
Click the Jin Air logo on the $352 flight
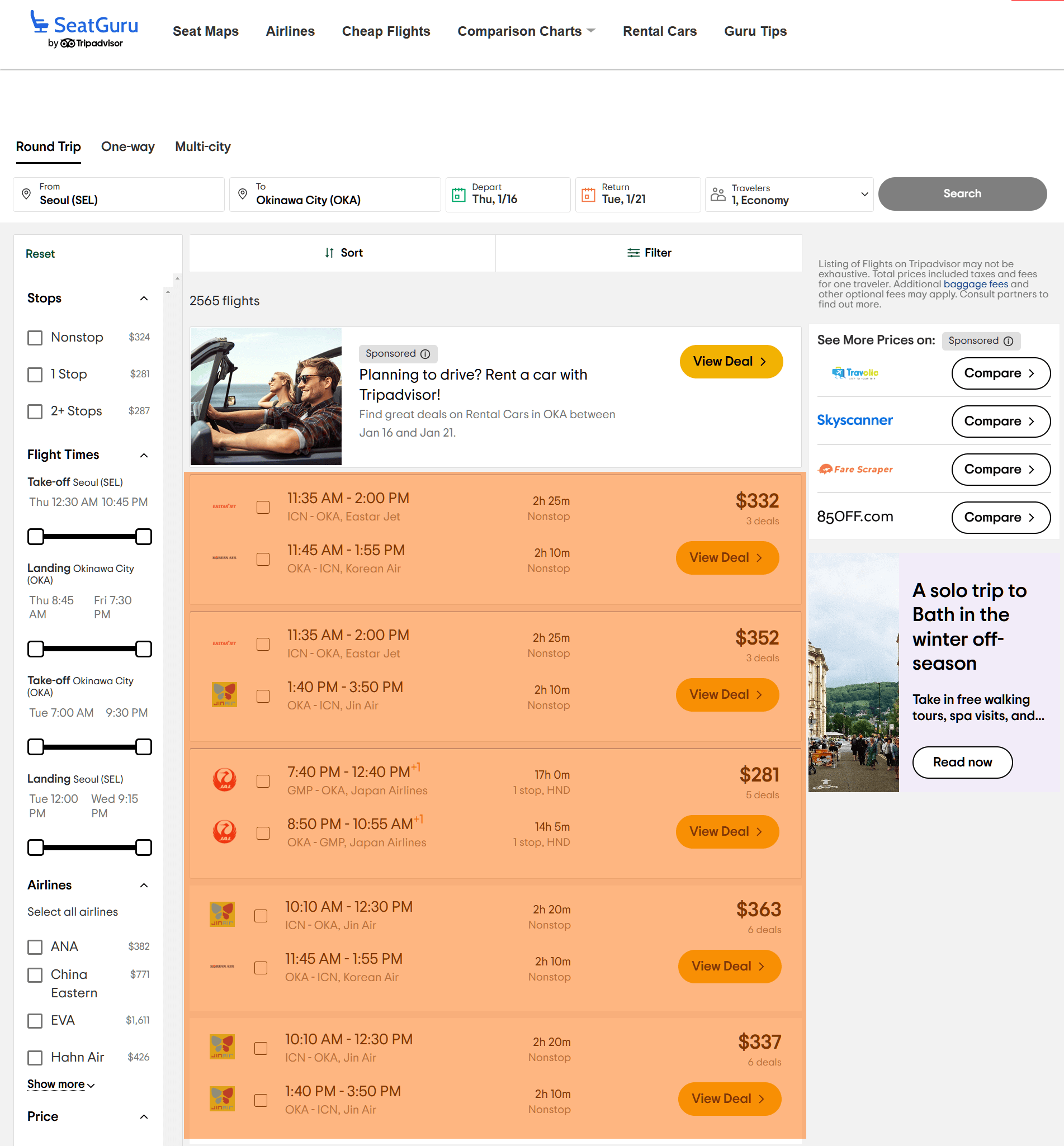tap(224, 695)
